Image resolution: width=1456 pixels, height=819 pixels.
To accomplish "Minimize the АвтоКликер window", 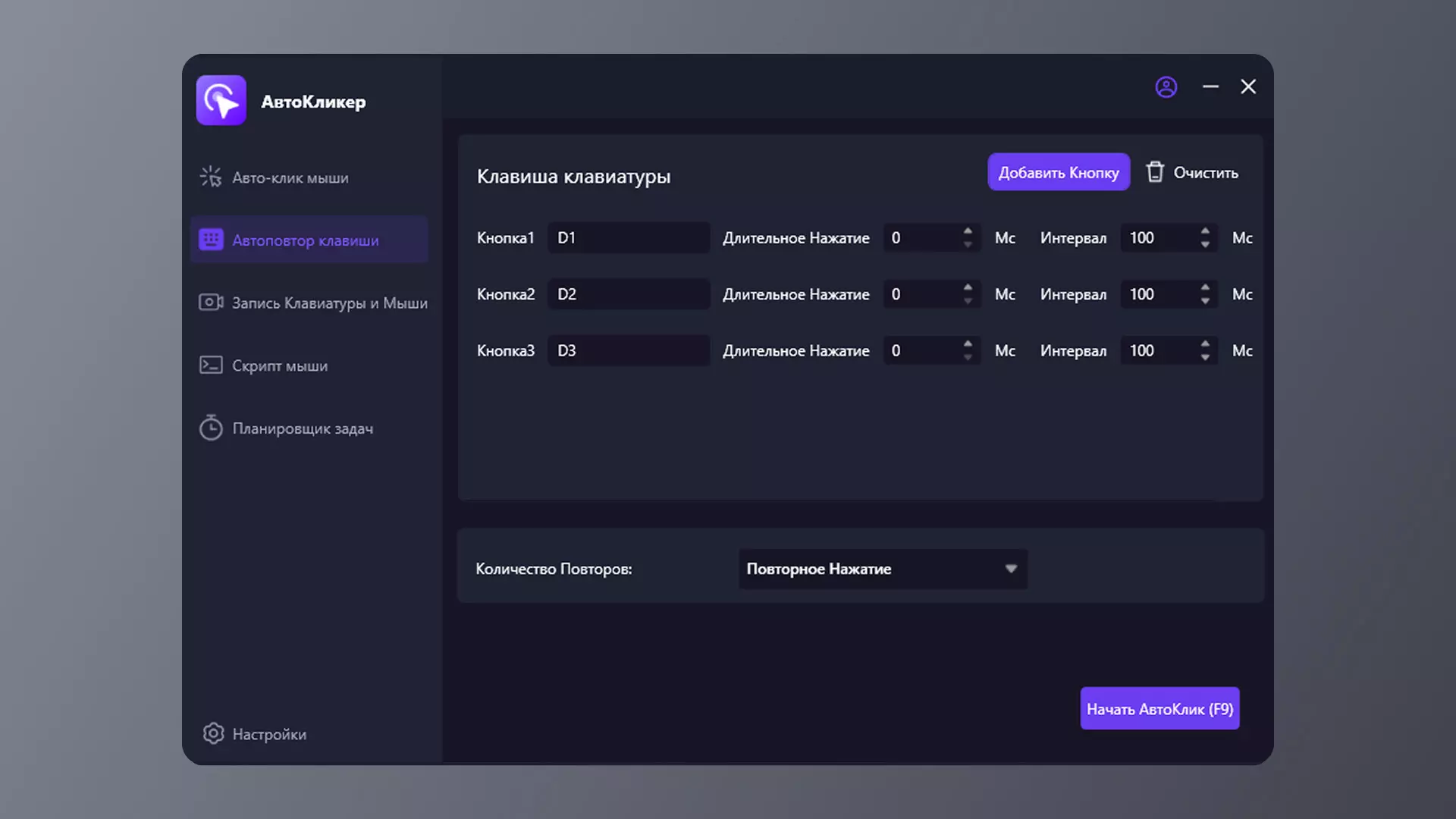I will [x=1210, y=87].
